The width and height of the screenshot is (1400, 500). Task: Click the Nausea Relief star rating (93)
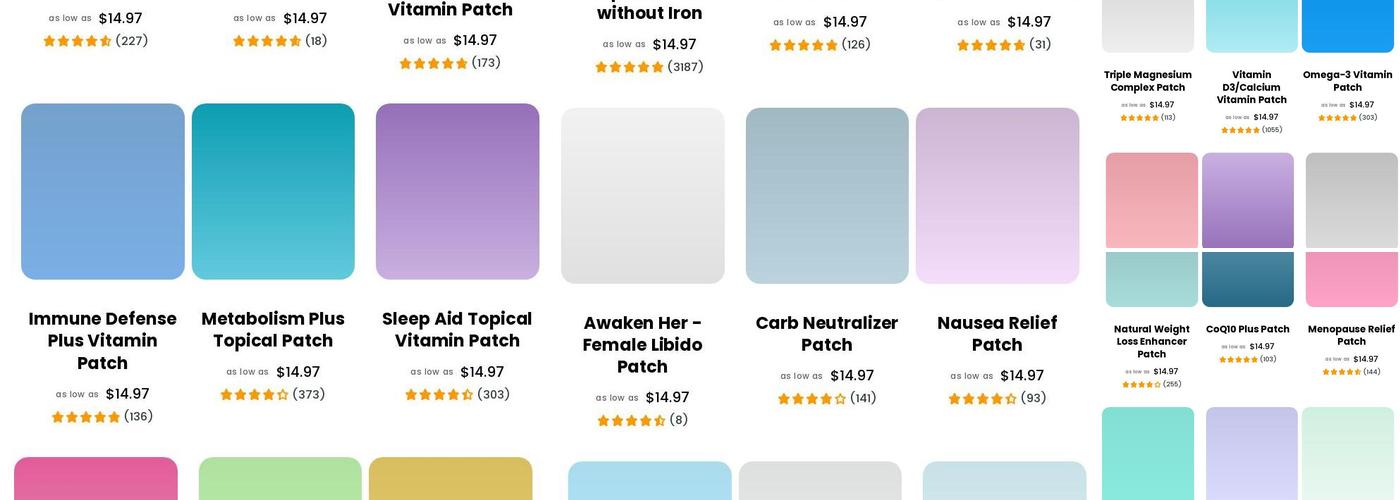[982, 399]
